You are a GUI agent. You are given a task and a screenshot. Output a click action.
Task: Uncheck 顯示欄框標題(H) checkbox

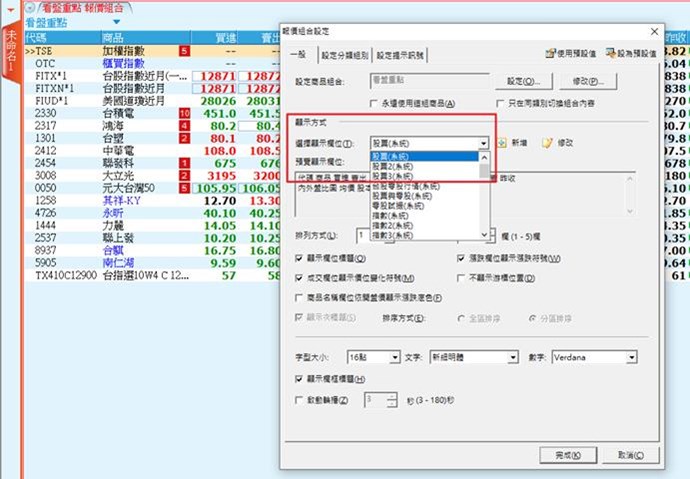pos(299,379)
